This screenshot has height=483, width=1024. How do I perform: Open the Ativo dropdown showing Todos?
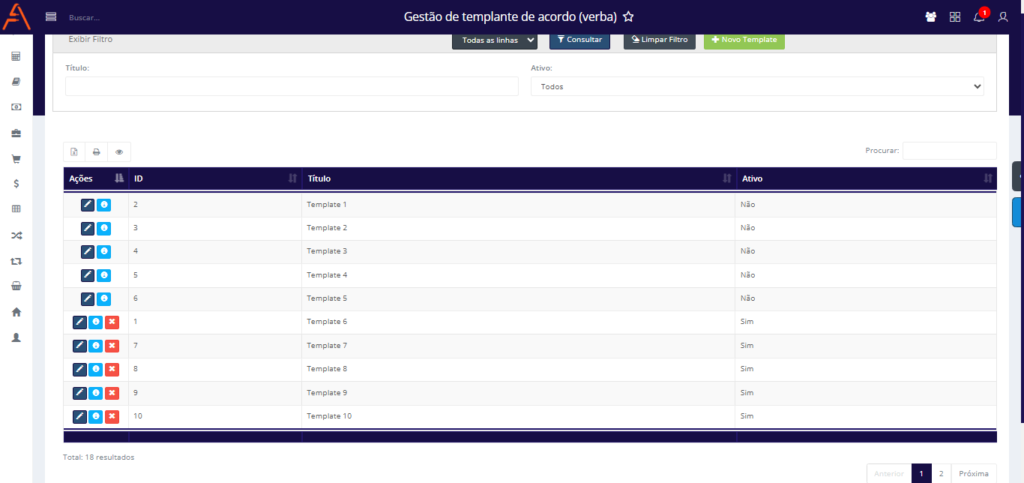point(758,87)
